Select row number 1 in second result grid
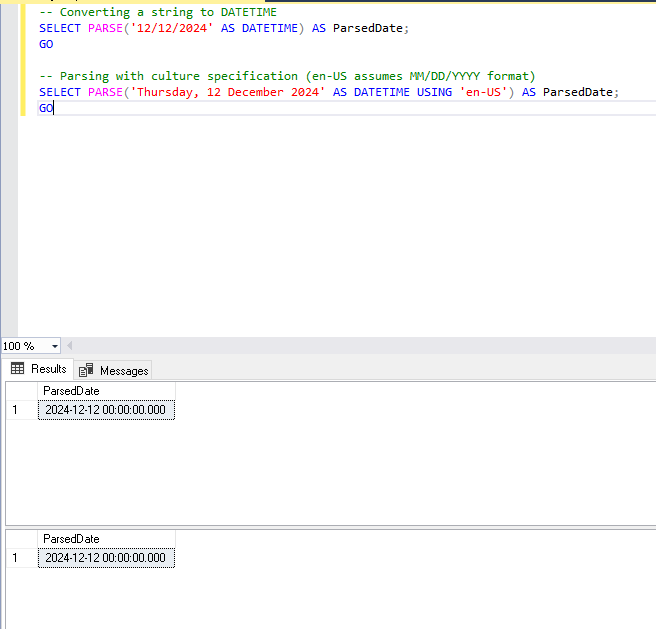The width and height of the screenshot is (656, 629). click(22, 558)
